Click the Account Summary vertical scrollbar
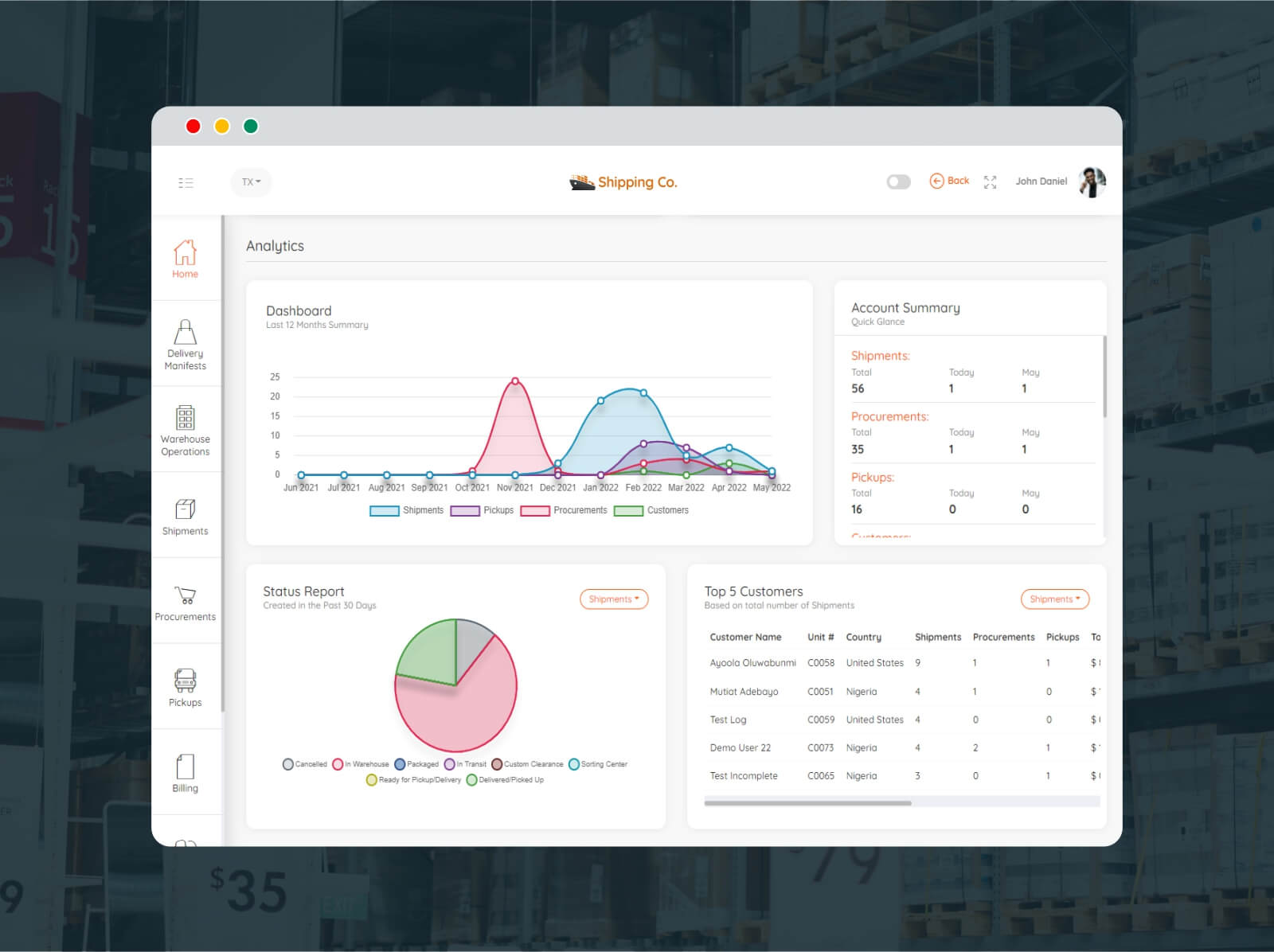The image size is (1274, 952). click(1104, 377)
